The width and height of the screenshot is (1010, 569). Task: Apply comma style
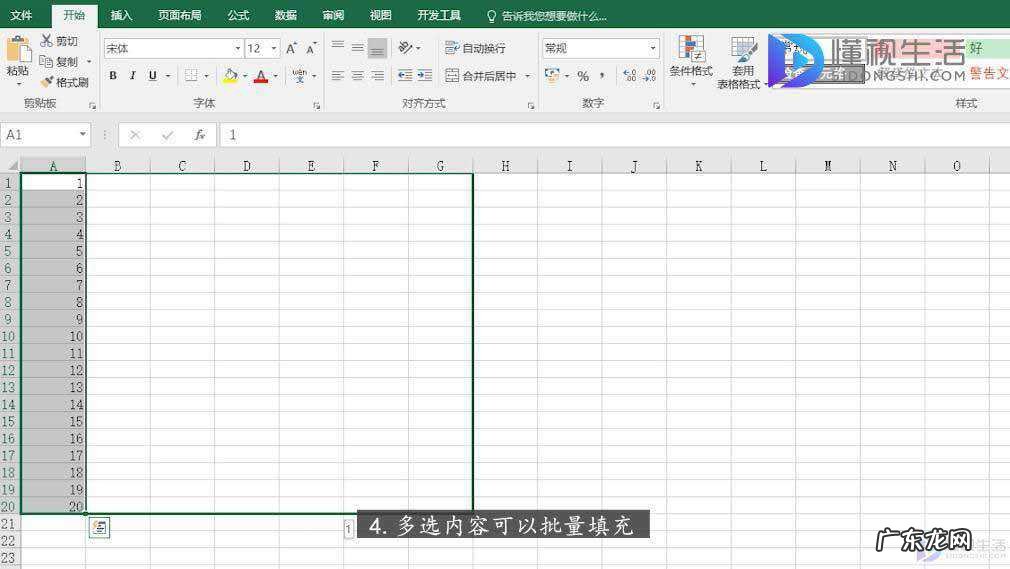point(602,75)
